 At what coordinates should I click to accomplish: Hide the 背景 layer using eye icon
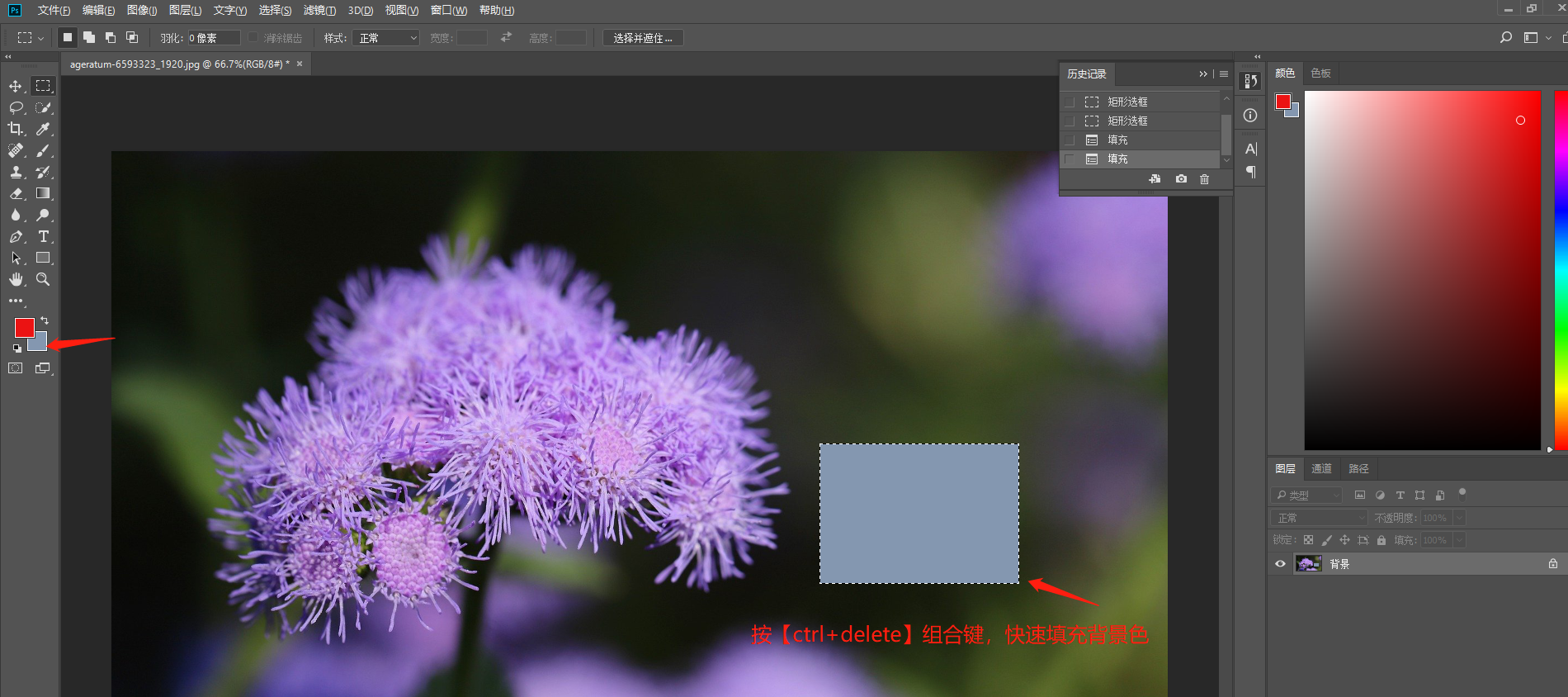point(1280,564)
